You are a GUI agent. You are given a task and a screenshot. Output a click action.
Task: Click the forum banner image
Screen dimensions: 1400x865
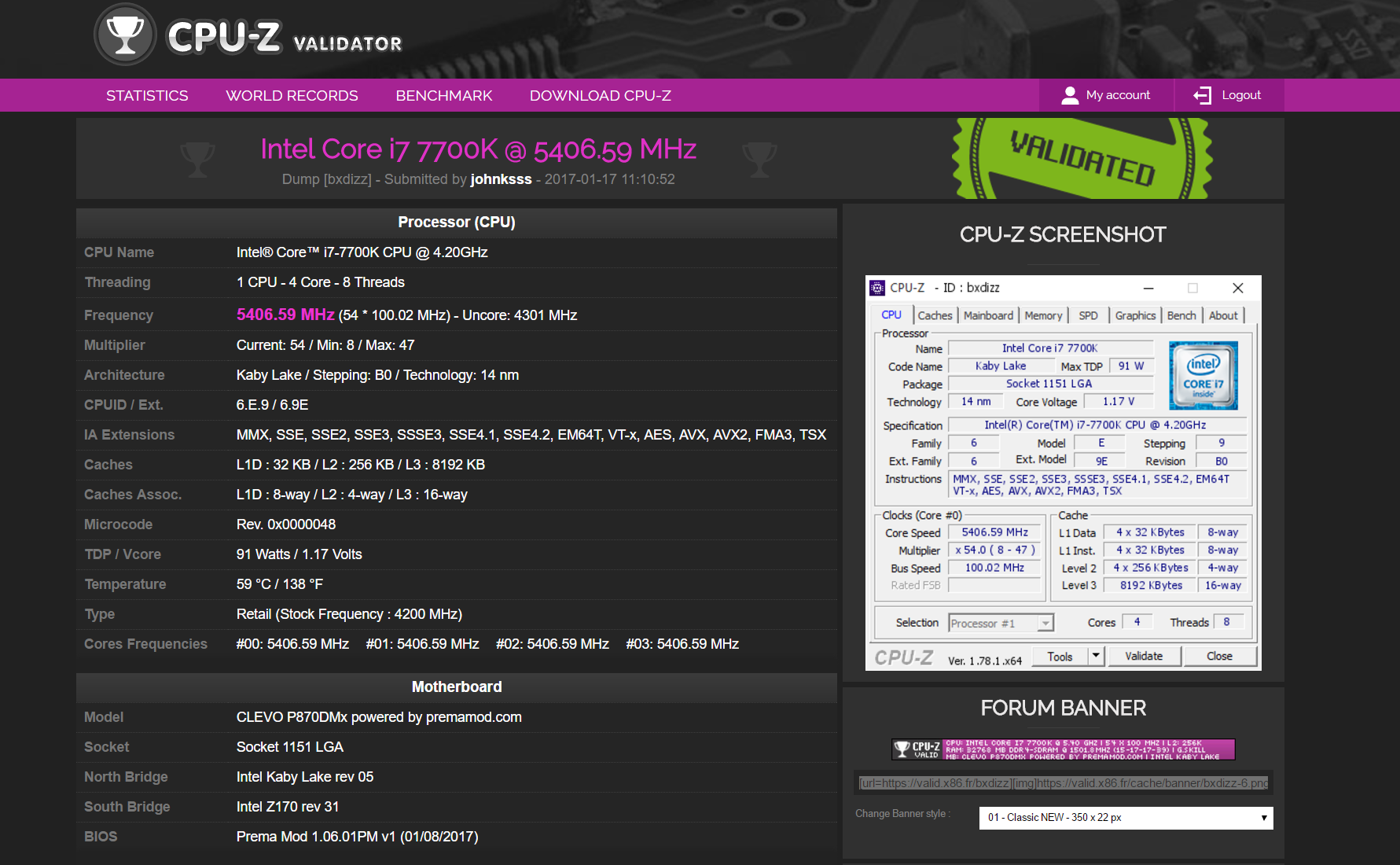[1064, 749]
